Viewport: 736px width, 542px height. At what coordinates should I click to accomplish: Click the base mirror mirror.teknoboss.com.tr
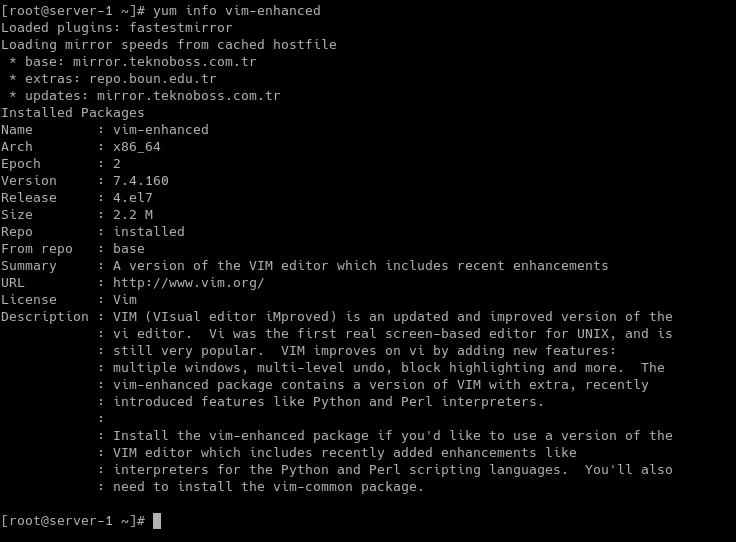(x=164, y=61)
